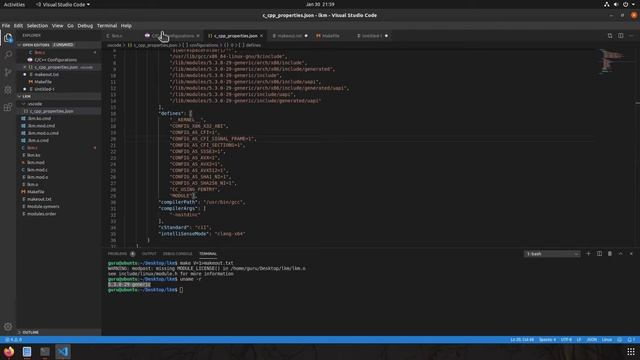
Task: Collapse the Open Editors section
Action: [60, 44]
